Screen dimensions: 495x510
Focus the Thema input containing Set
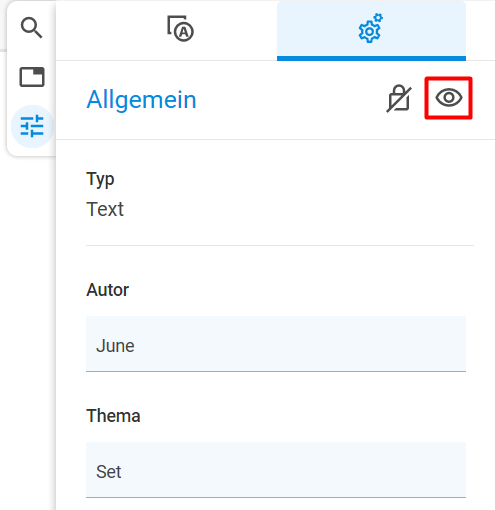tap(276, 470)
